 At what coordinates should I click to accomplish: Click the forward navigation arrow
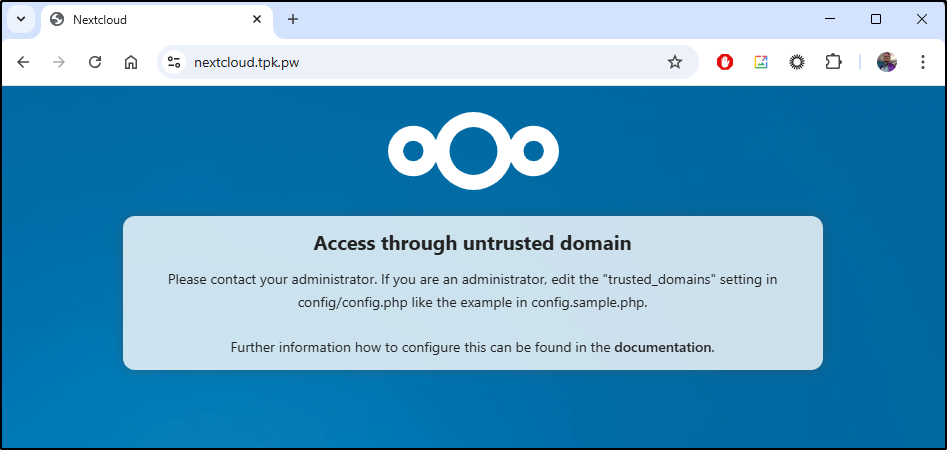click(x=59, y=62)
